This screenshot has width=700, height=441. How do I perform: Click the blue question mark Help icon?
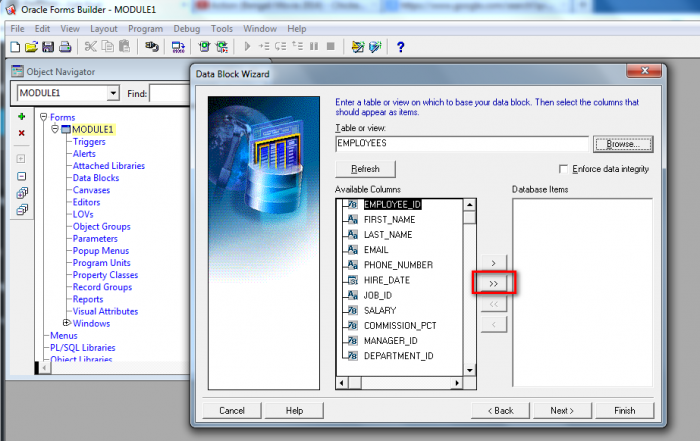(400, 47)
